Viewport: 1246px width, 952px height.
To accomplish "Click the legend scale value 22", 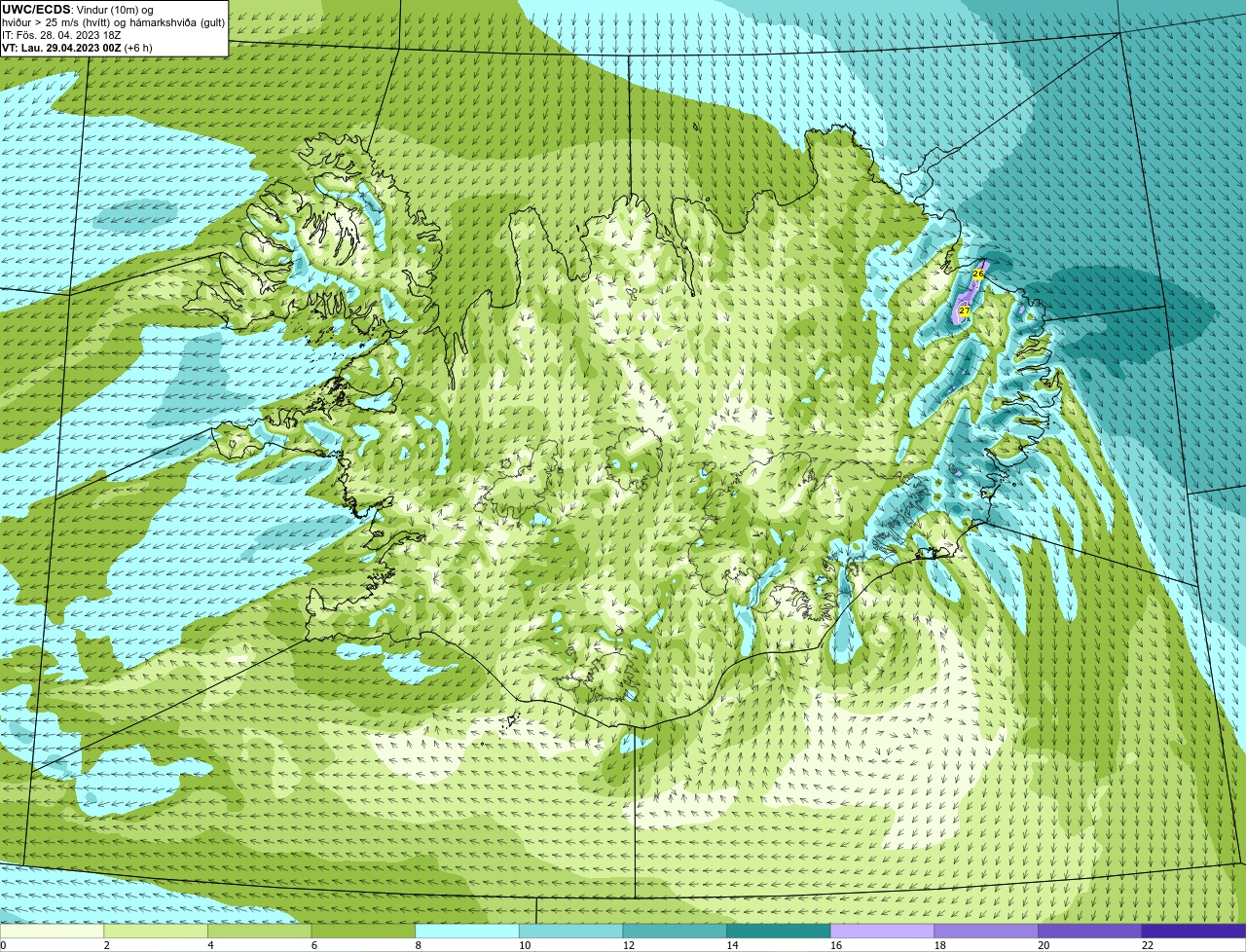I will pos(1148,945).
